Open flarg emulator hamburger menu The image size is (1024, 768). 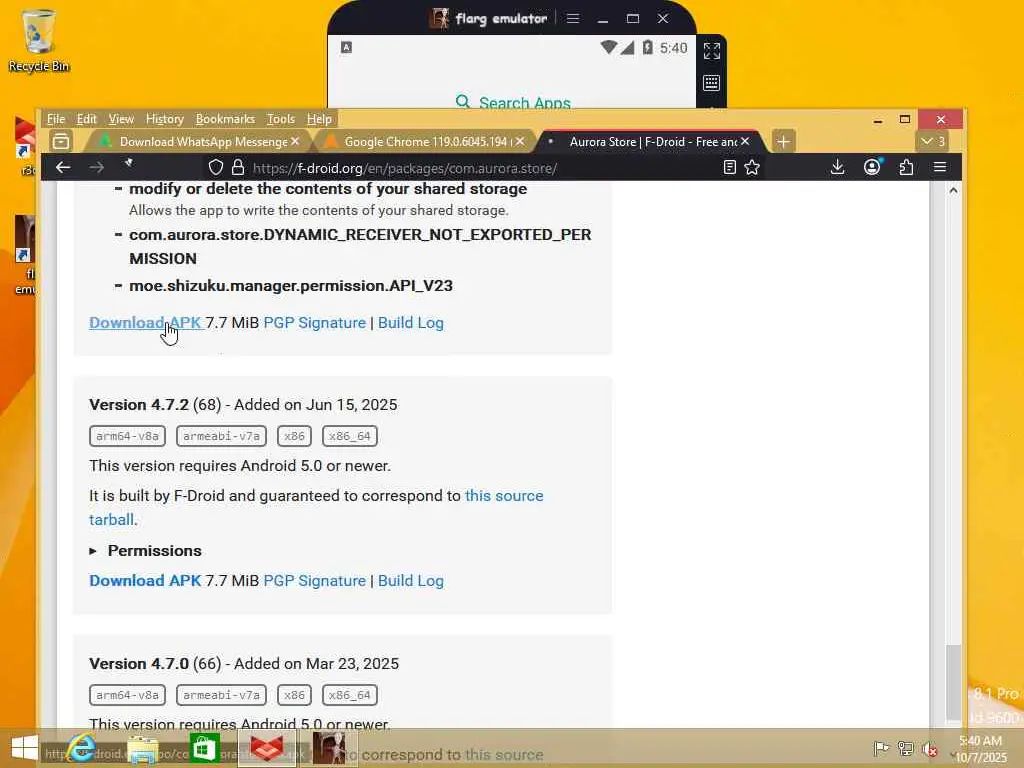(573, 18)
